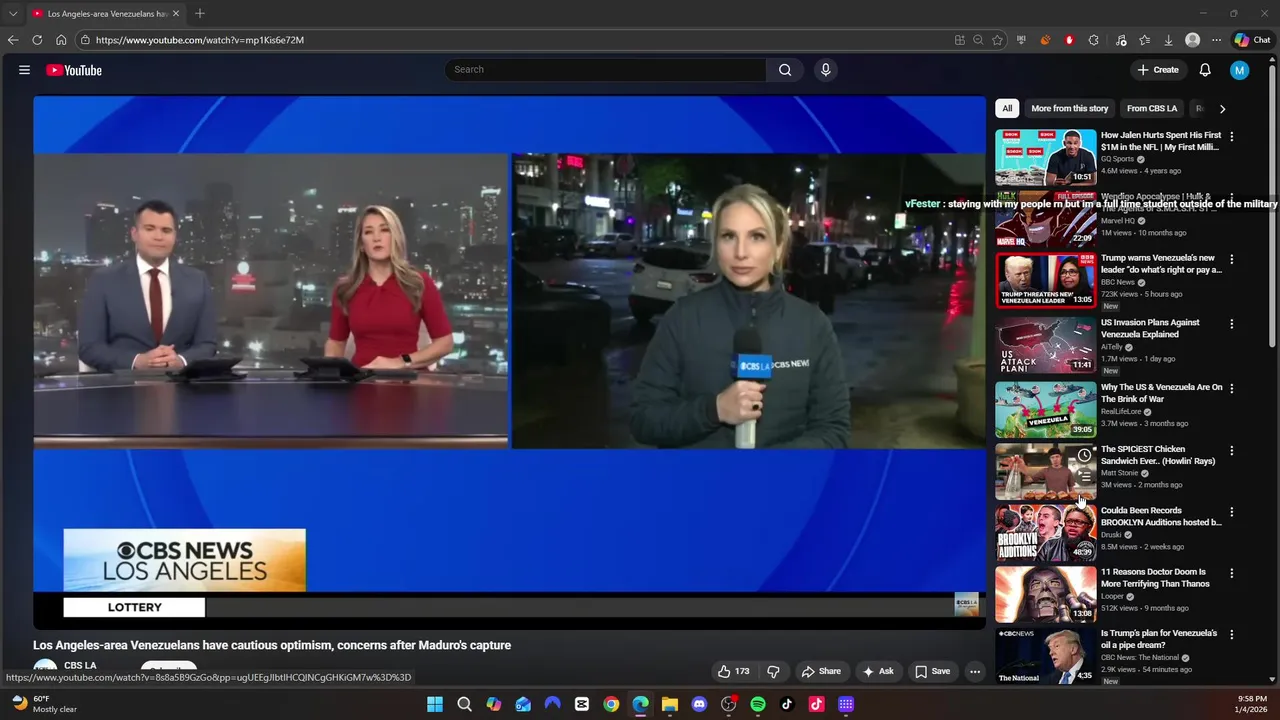The width and height of the screenshot is (1280, 720).
Task: Open the weather widget in taskbar
Action: 44,704
